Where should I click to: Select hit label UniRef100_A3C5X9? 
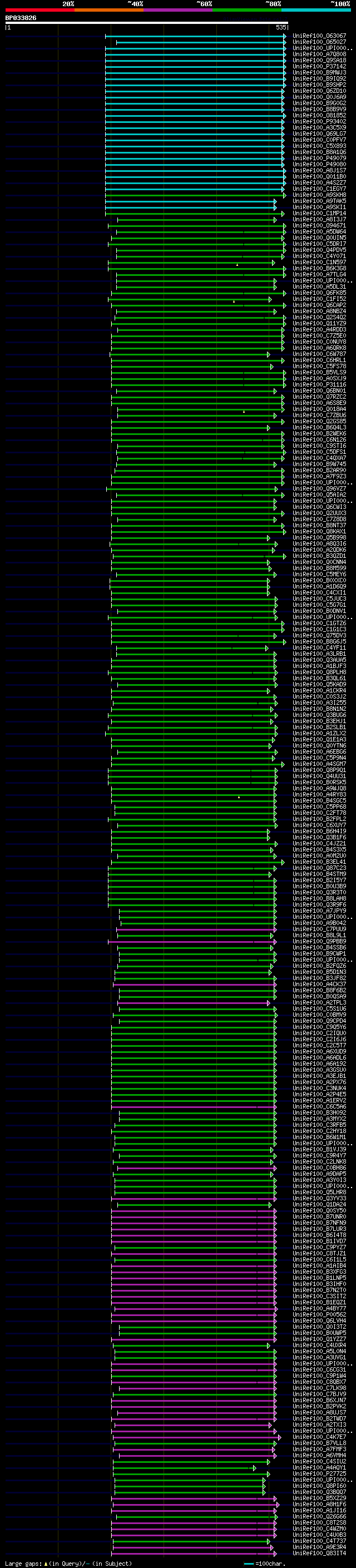point(319,127)
